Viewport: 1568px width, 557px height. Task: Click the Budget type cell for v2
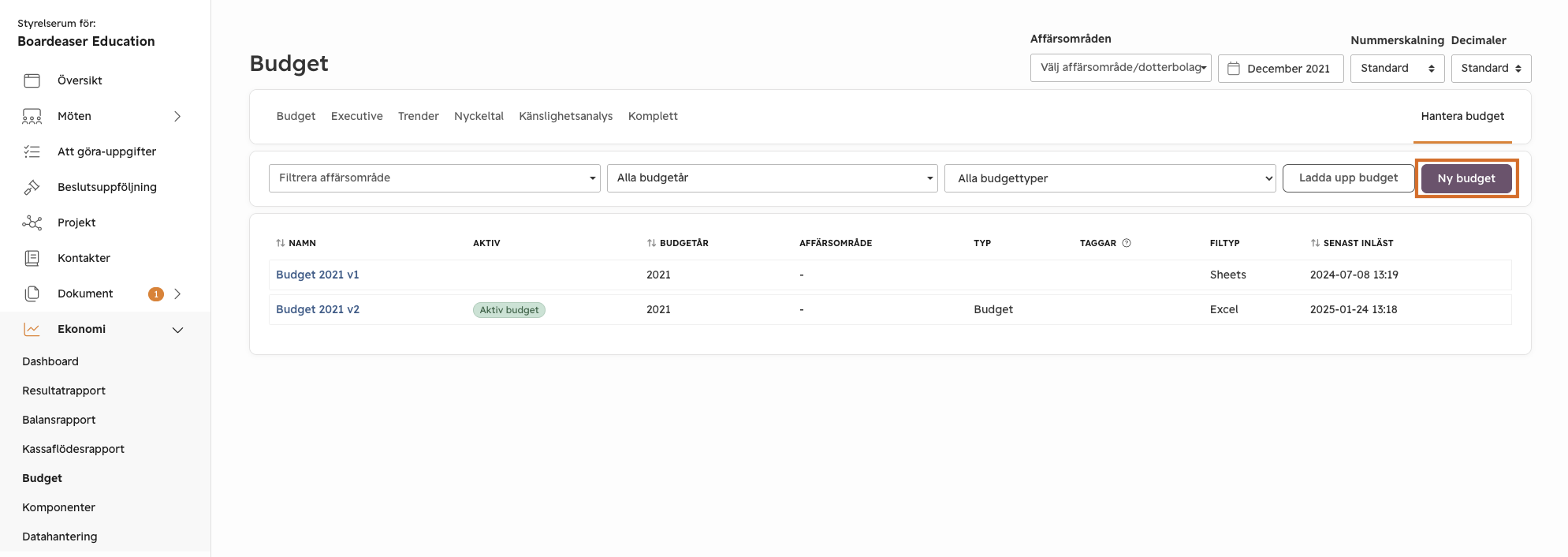coord(993,309)
